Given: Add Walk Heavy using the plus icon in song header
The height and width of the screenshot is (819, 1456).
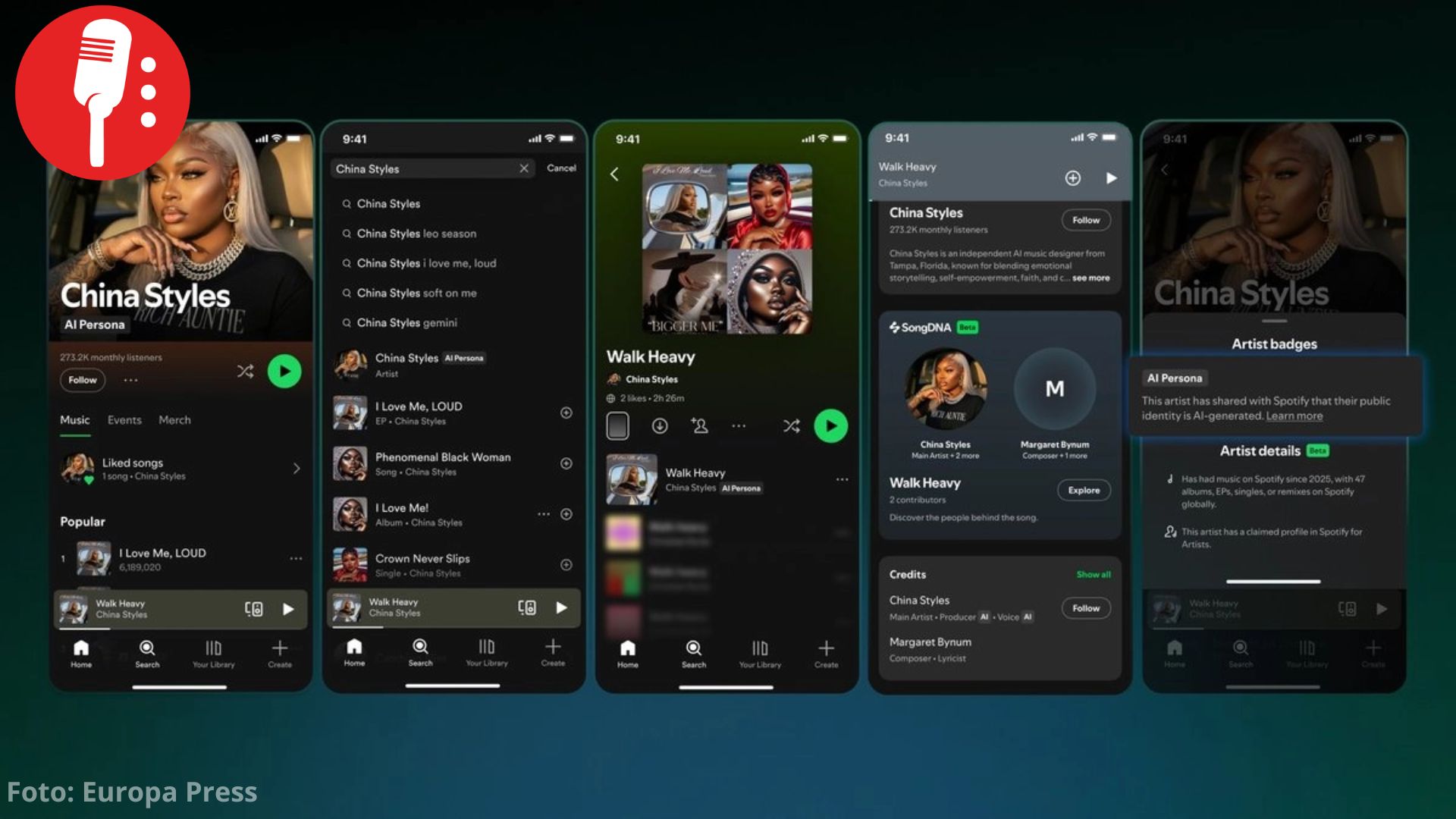Looking at the screenshot, I should (x=1073, y=178).
